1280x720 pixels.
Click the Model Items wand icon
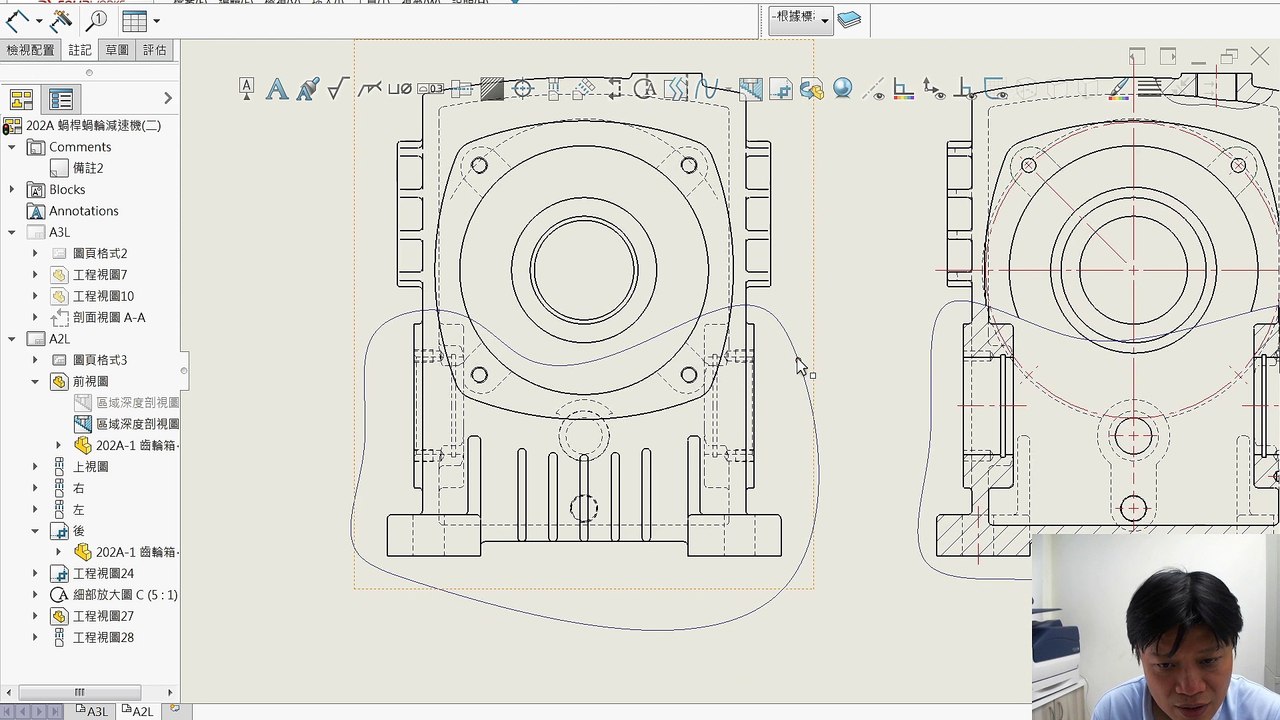pos(61,20)
